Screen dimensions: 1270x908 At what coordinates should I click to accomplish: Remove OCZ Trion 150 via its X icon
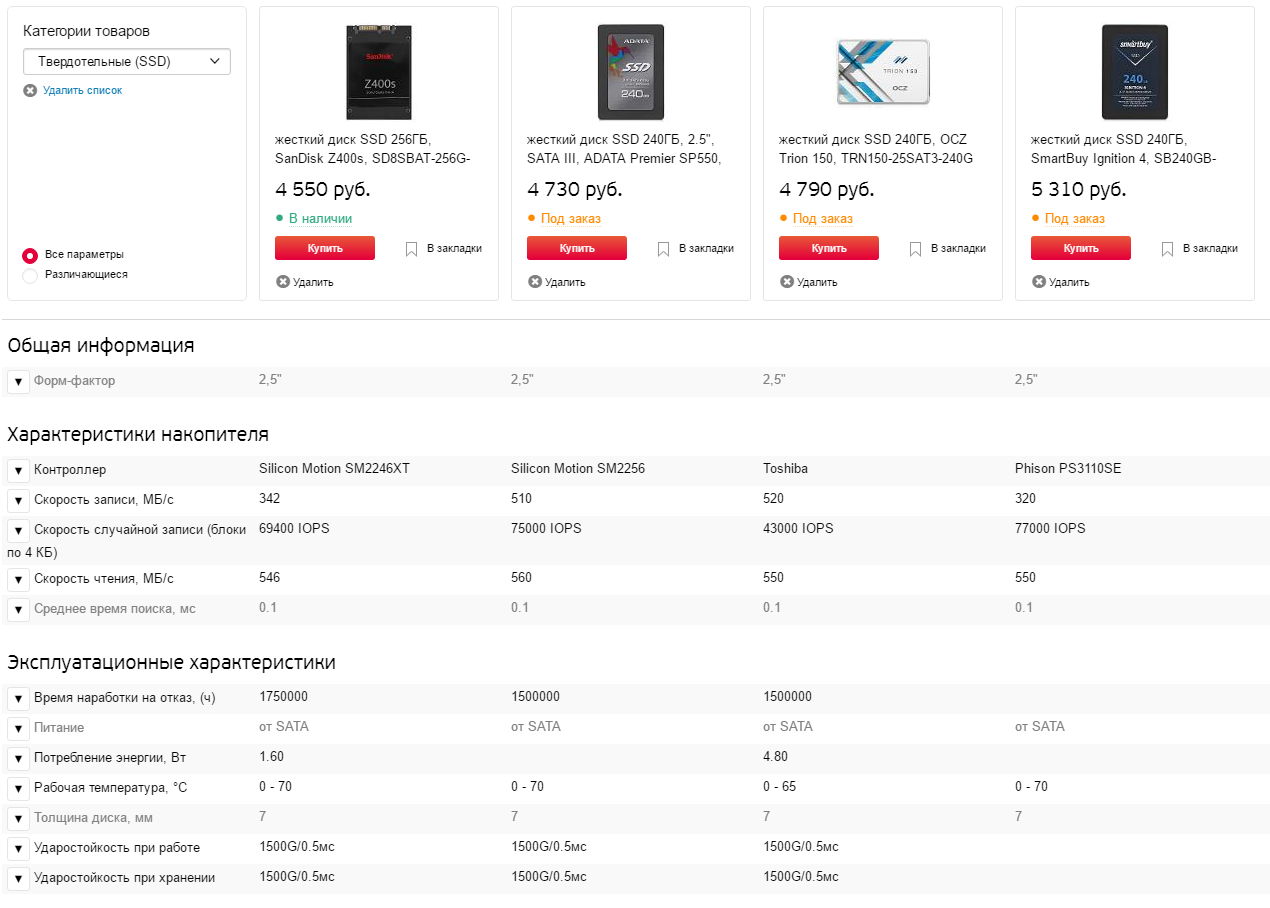pyautogui.click(x=787, y=282)
